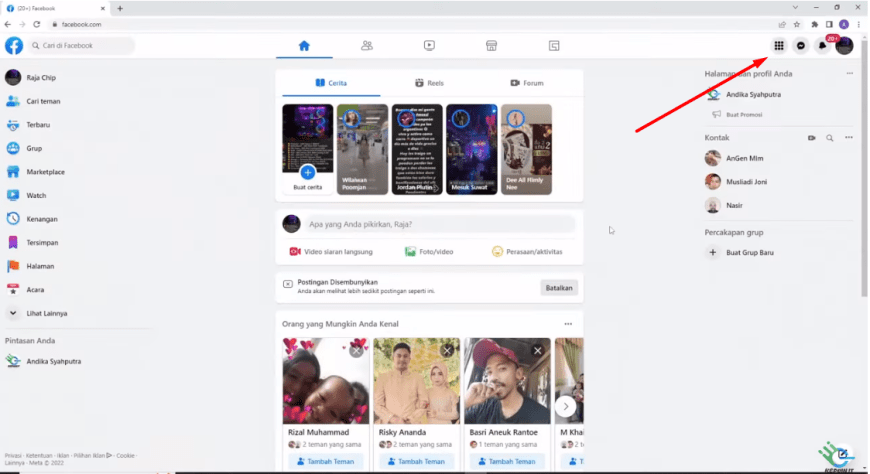Screen dimensions: 870x474
Task: Dismiss Rizal Muhammad suggestion card
Action: tap(356, 351)
